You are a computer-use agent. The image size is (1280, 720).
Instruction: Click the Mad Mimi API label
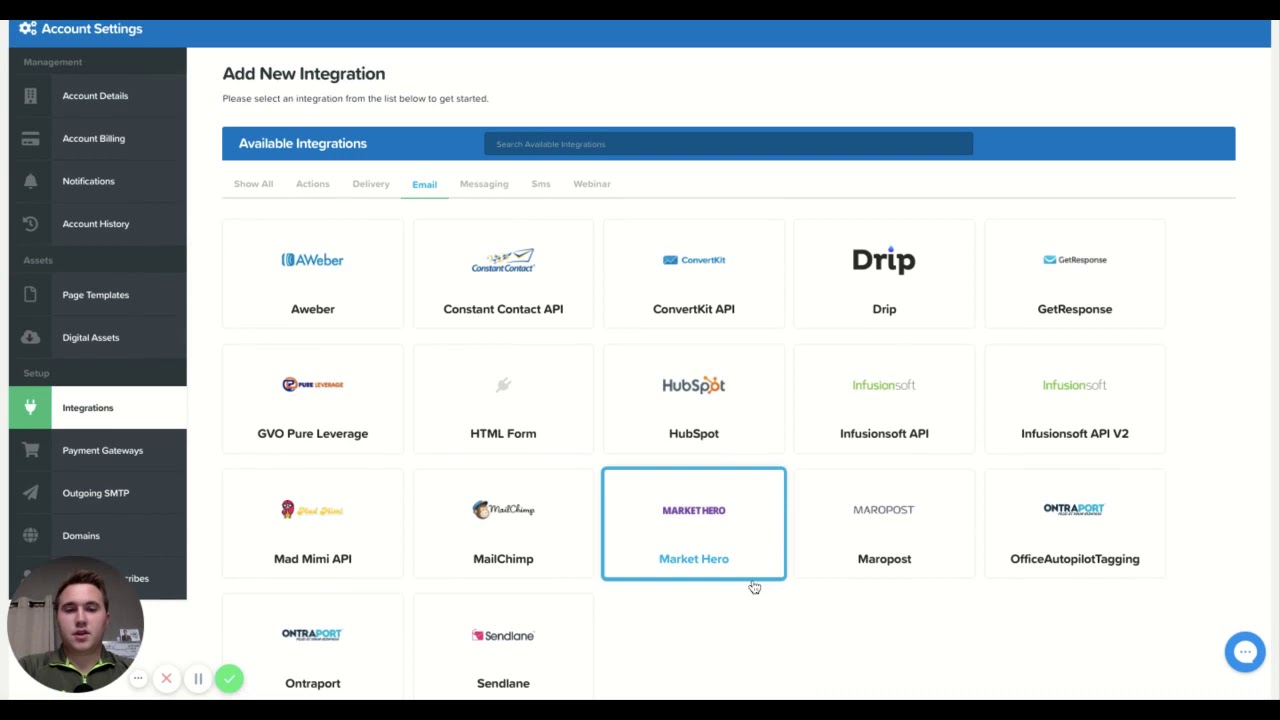[x=313, y=559]
